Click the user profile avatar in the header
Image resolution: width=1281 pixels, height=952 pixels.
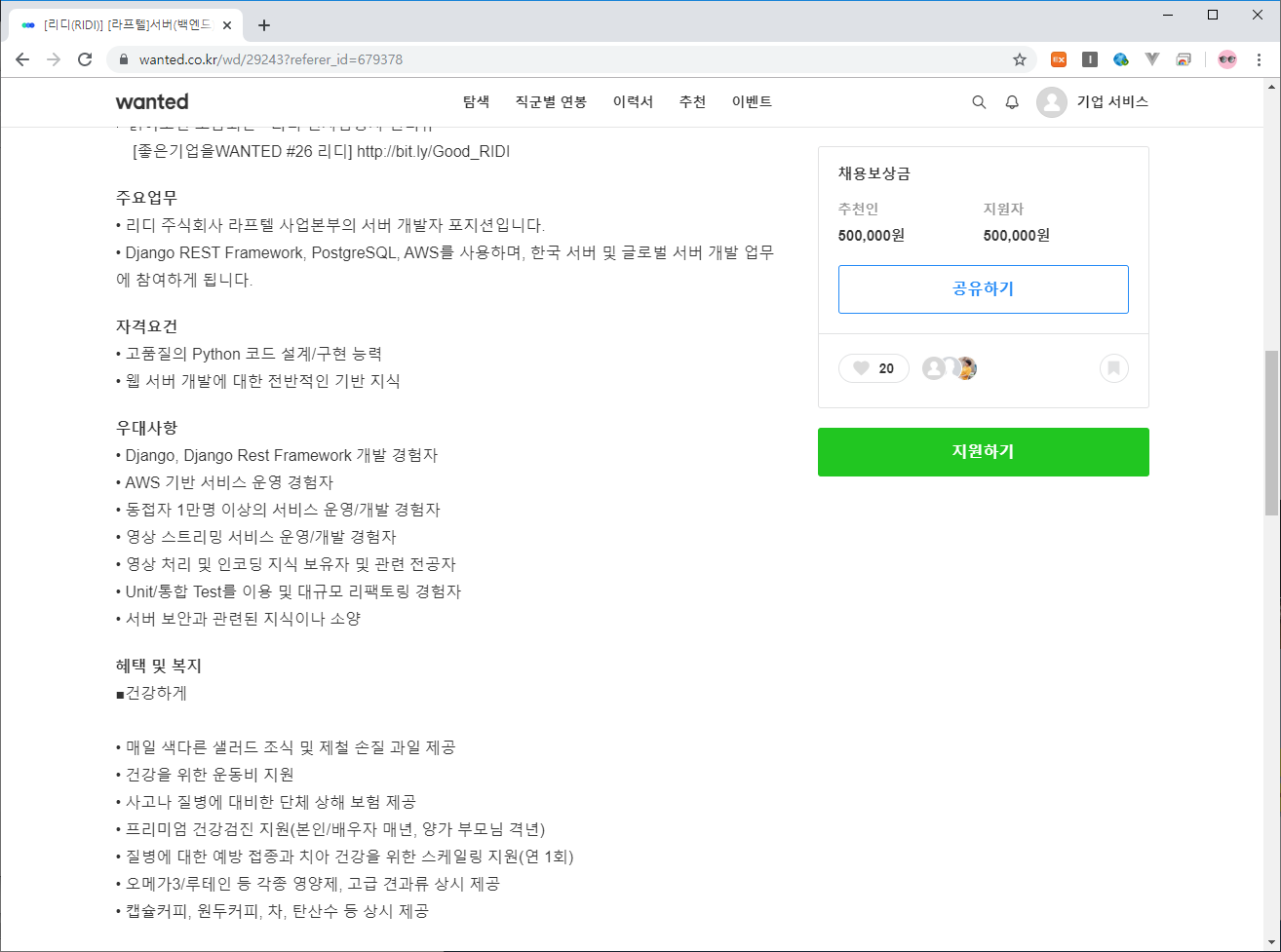(x=1052, y=101)
